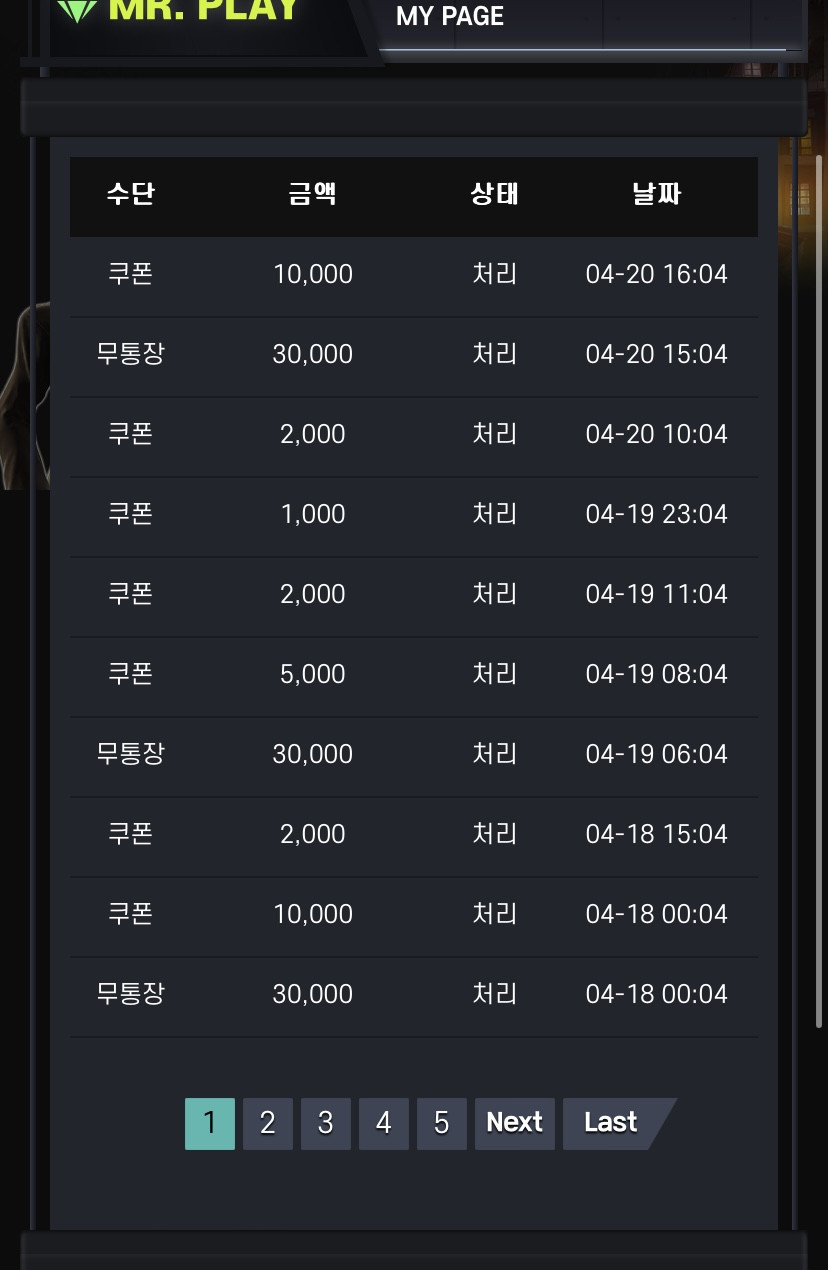The width and height of the screenshot is (828, 1270).
Task: Select the 04-20 16:04 쿠폰 row
Action: (413, 274)
